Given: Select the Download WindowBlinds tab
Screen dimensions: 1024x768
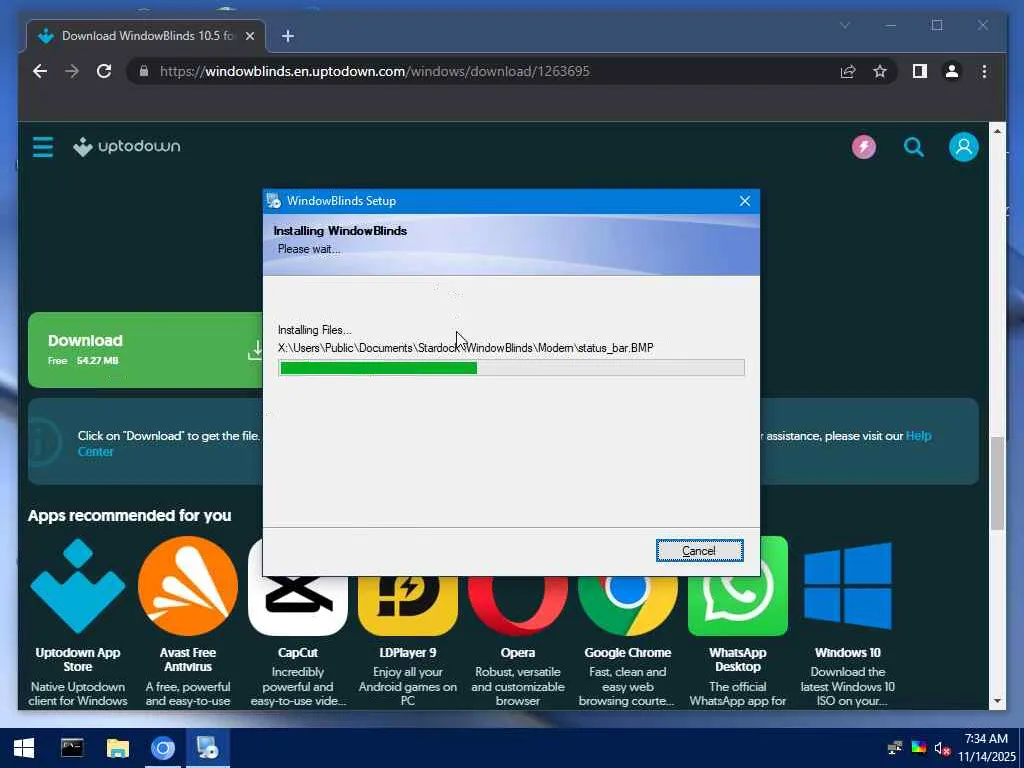Looking at the screenshot, I should click(146, 36).
